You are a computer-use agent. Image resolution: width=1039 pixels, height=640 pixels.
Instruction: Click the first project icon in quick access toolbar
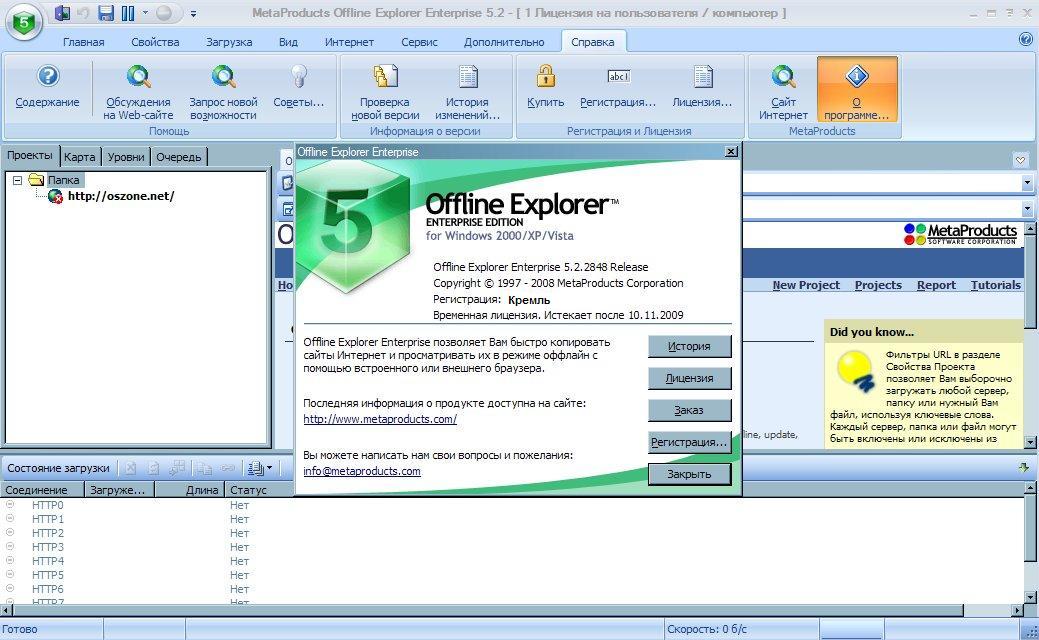point(62,13)
